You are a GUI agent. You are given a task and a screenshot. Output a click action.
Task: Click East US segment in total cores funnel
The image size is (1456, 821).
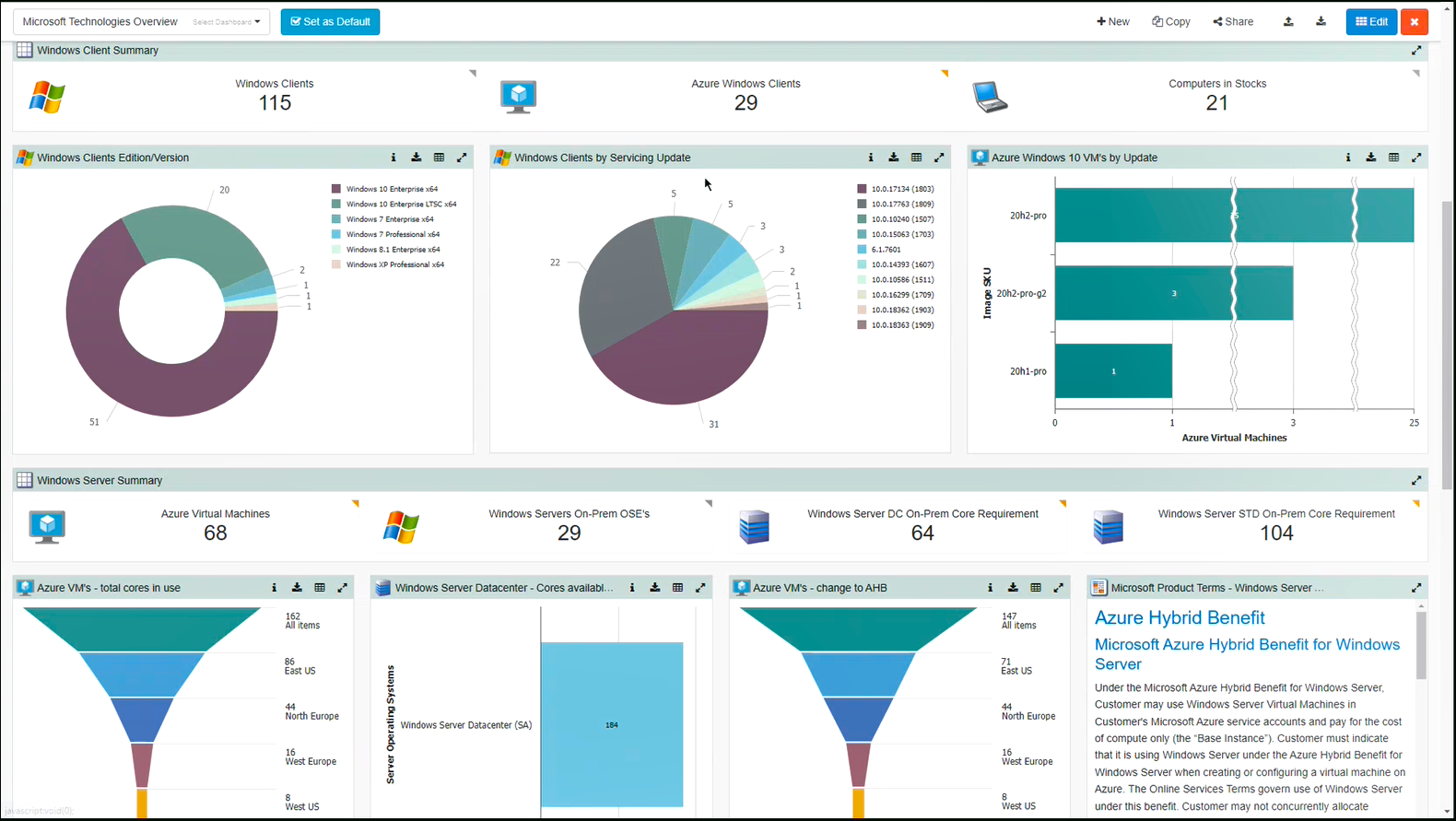coord(142,675)
